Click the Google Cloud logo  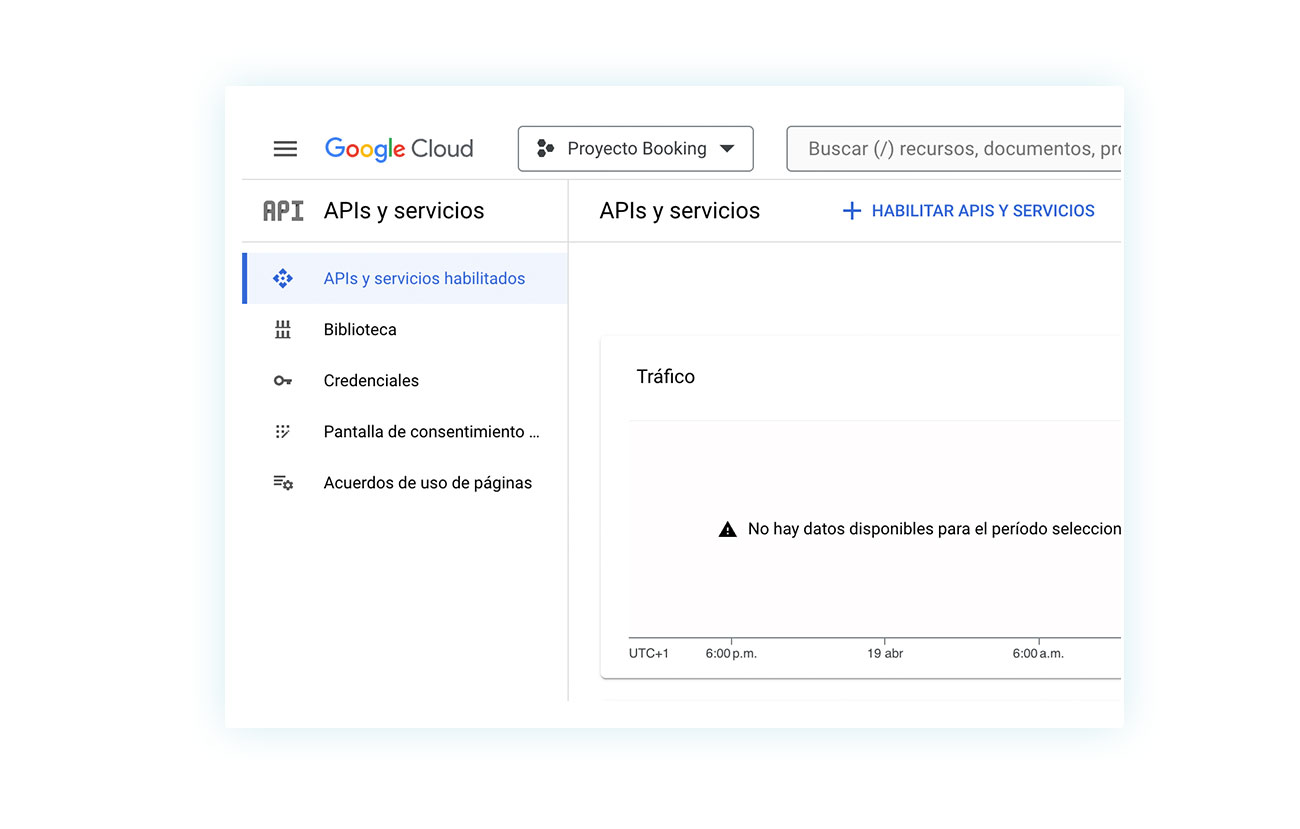pos(399,149)
